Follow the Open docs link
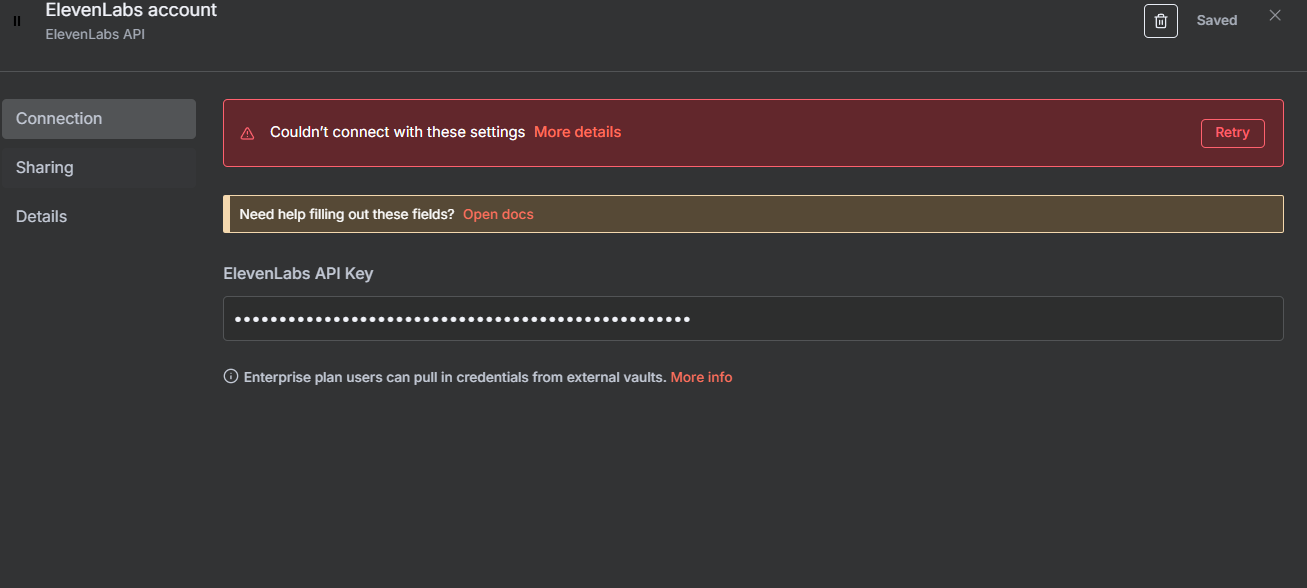This screenshot has height=588, width=1307. pyautogui.click(x=498, y=214)
